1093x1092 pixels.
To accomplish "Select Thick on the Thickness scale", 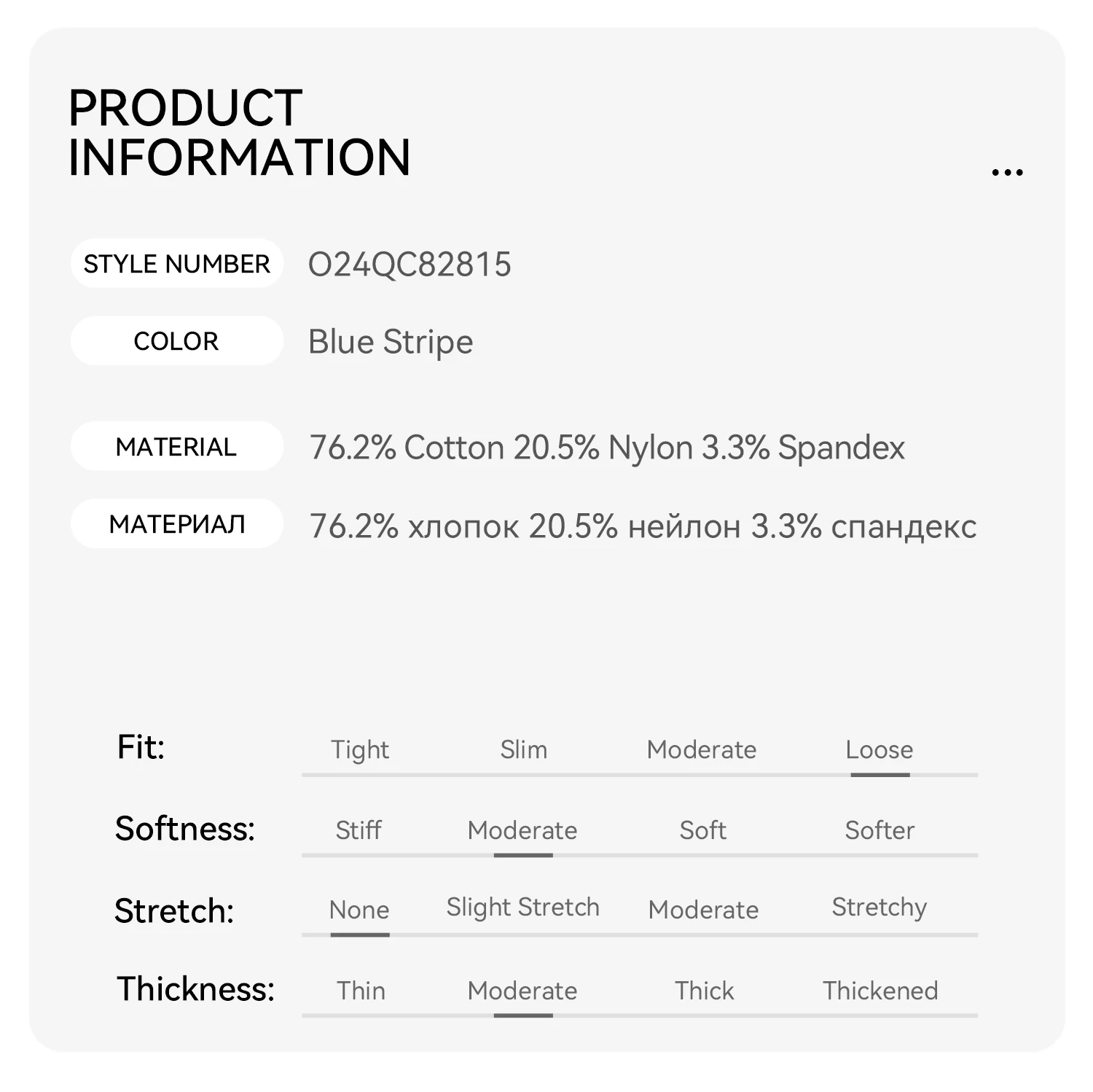I will pyautogui.click(x=705, y=990).
